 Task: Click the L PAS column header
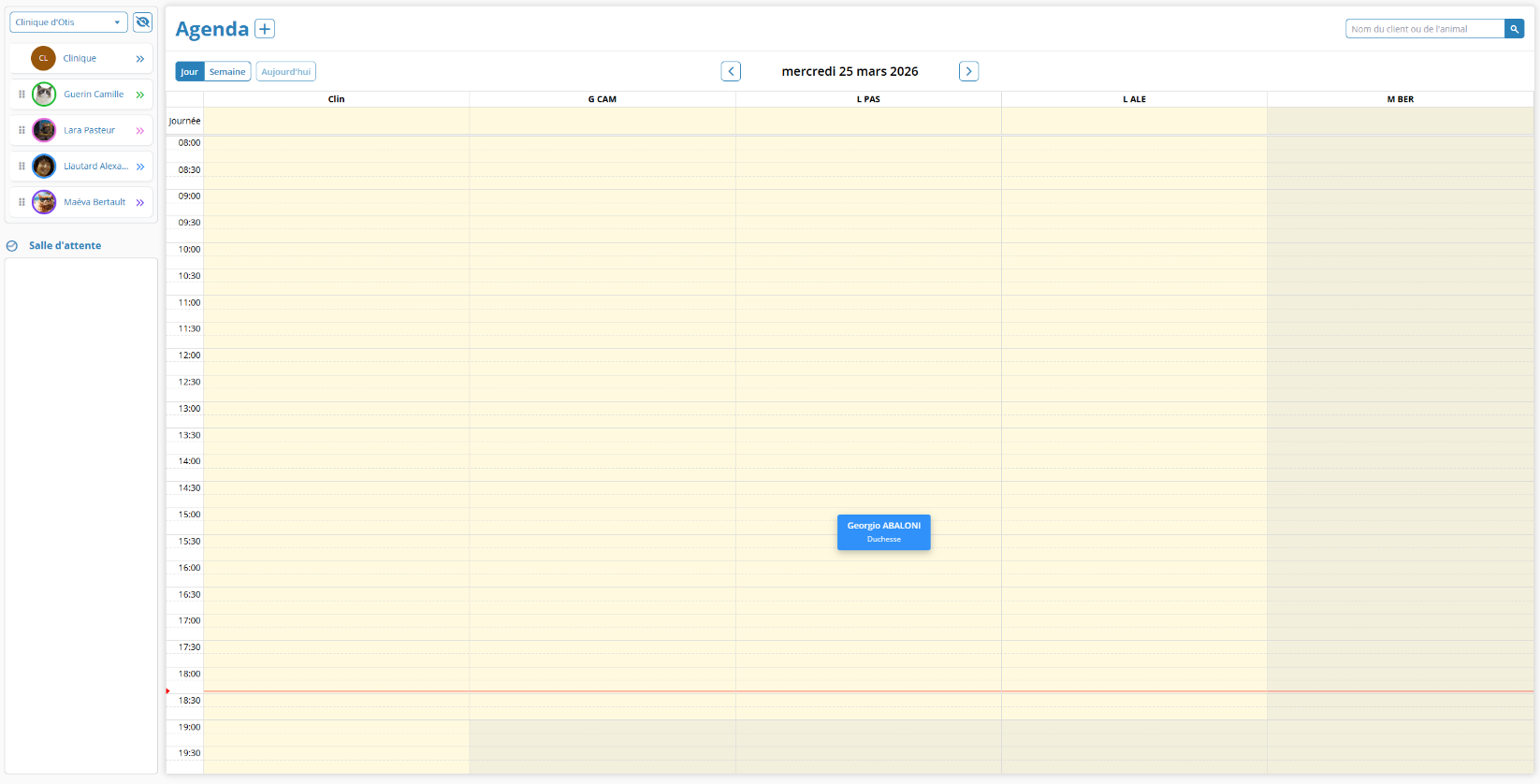pos(867,99)
